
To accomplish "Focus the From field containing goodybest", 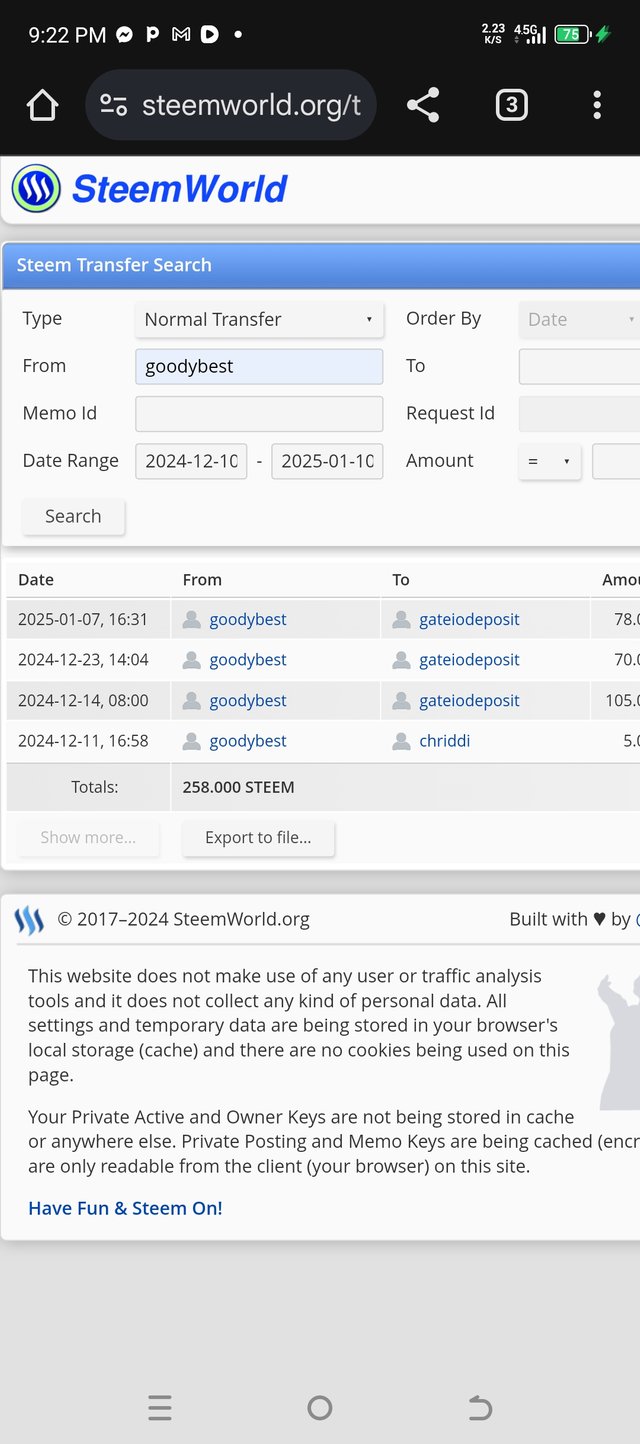I will click(259, 366).
